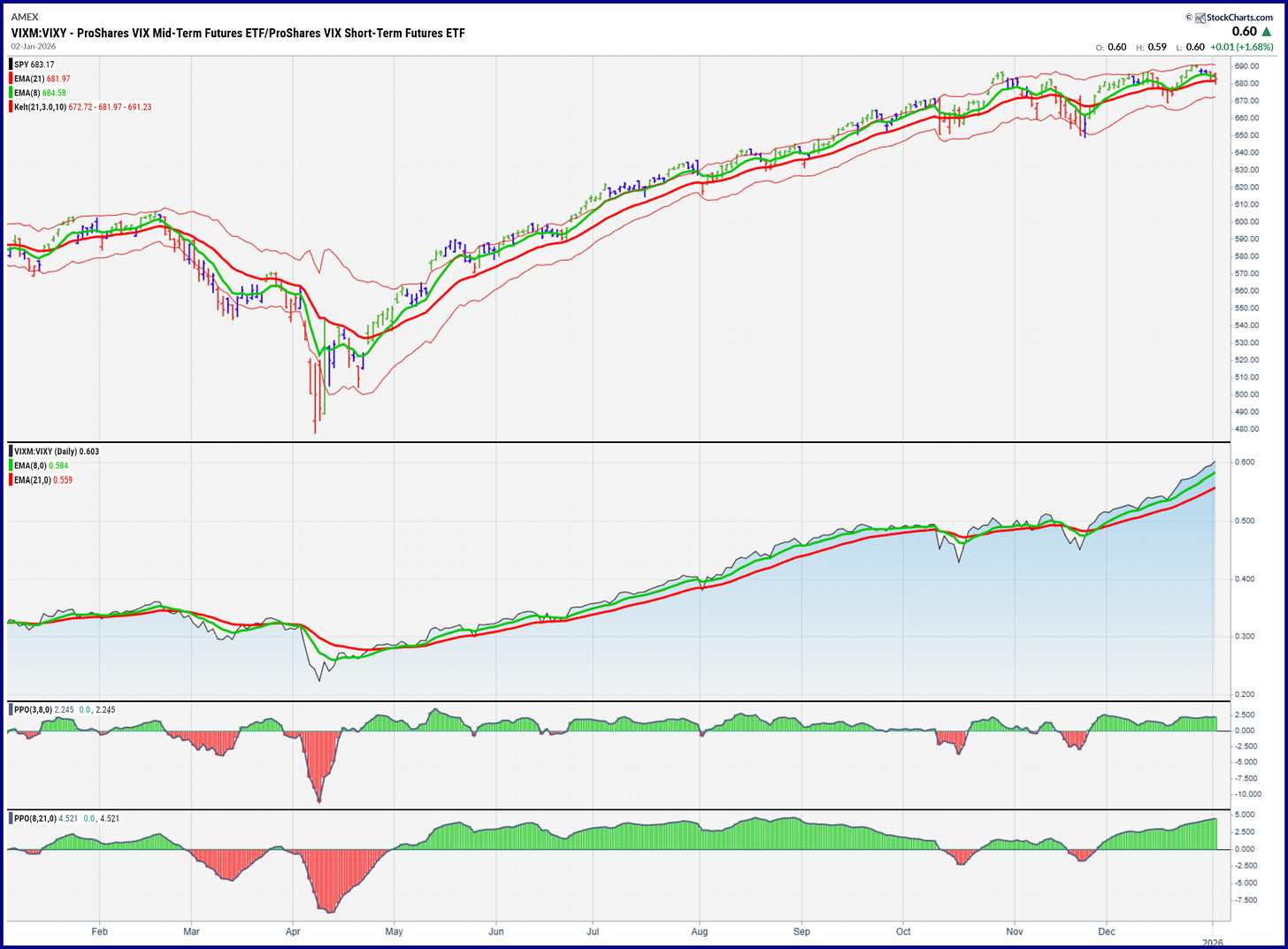The height and width of the screenshot is (949, 1288).
Task: Select the VIXM:VIXY chart title text
Action: point(238,33)
